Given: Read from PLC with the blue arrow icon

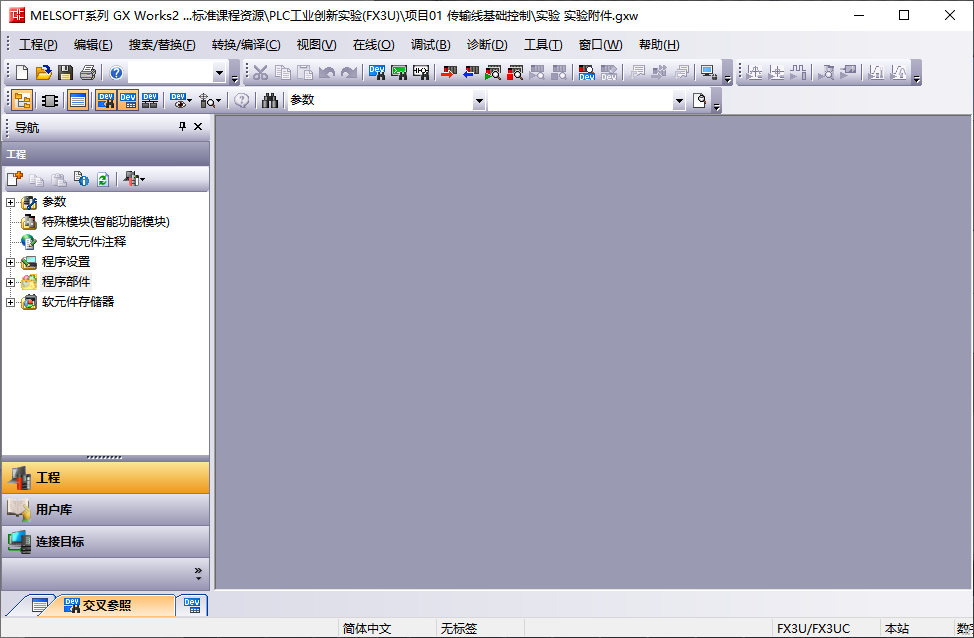Looking at the screenshot, I should [x=471, y=73].
